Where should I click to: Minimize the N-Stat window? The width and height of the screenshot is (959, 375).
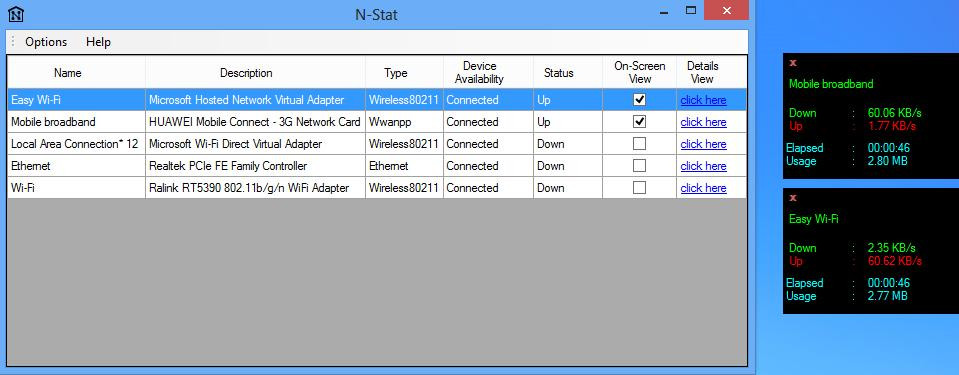coord(665,11)
